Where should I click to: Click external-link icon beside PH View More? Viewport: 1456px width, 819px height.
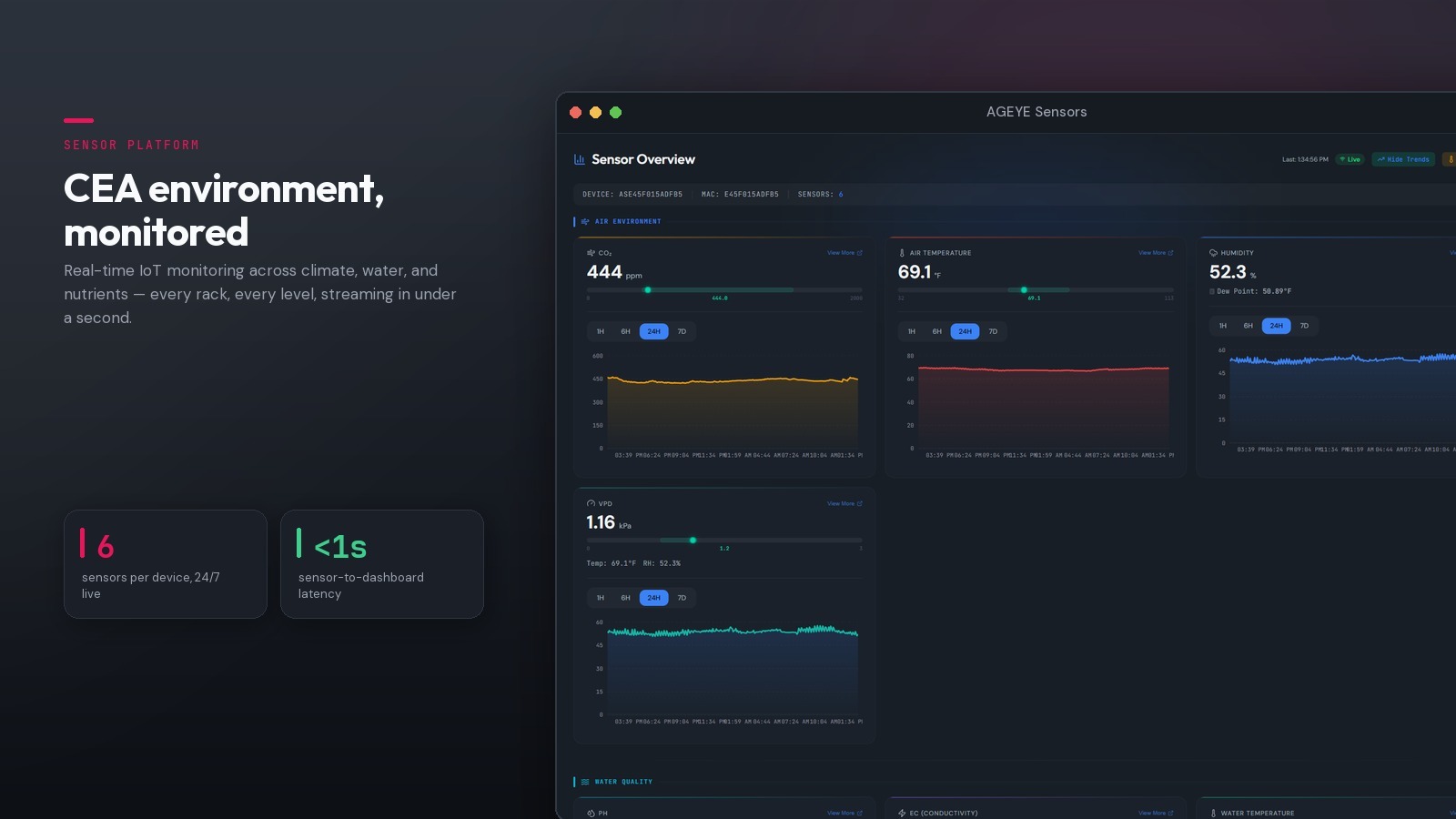[x=860, y=814]
